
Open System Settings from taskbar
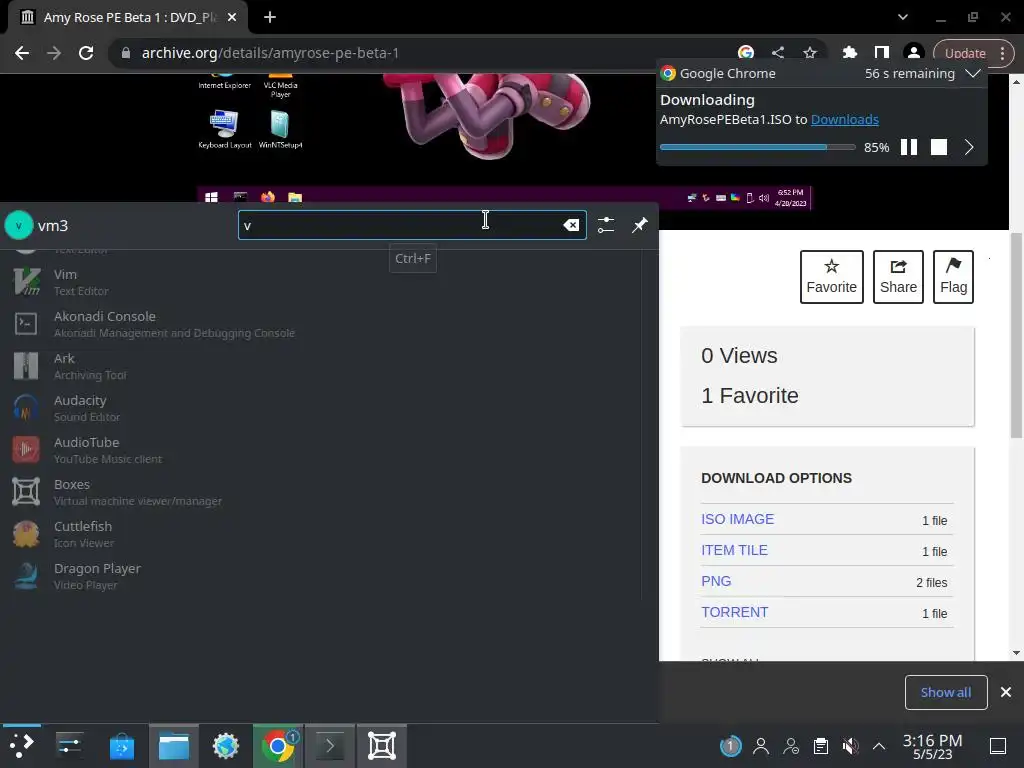coord(69,746)
